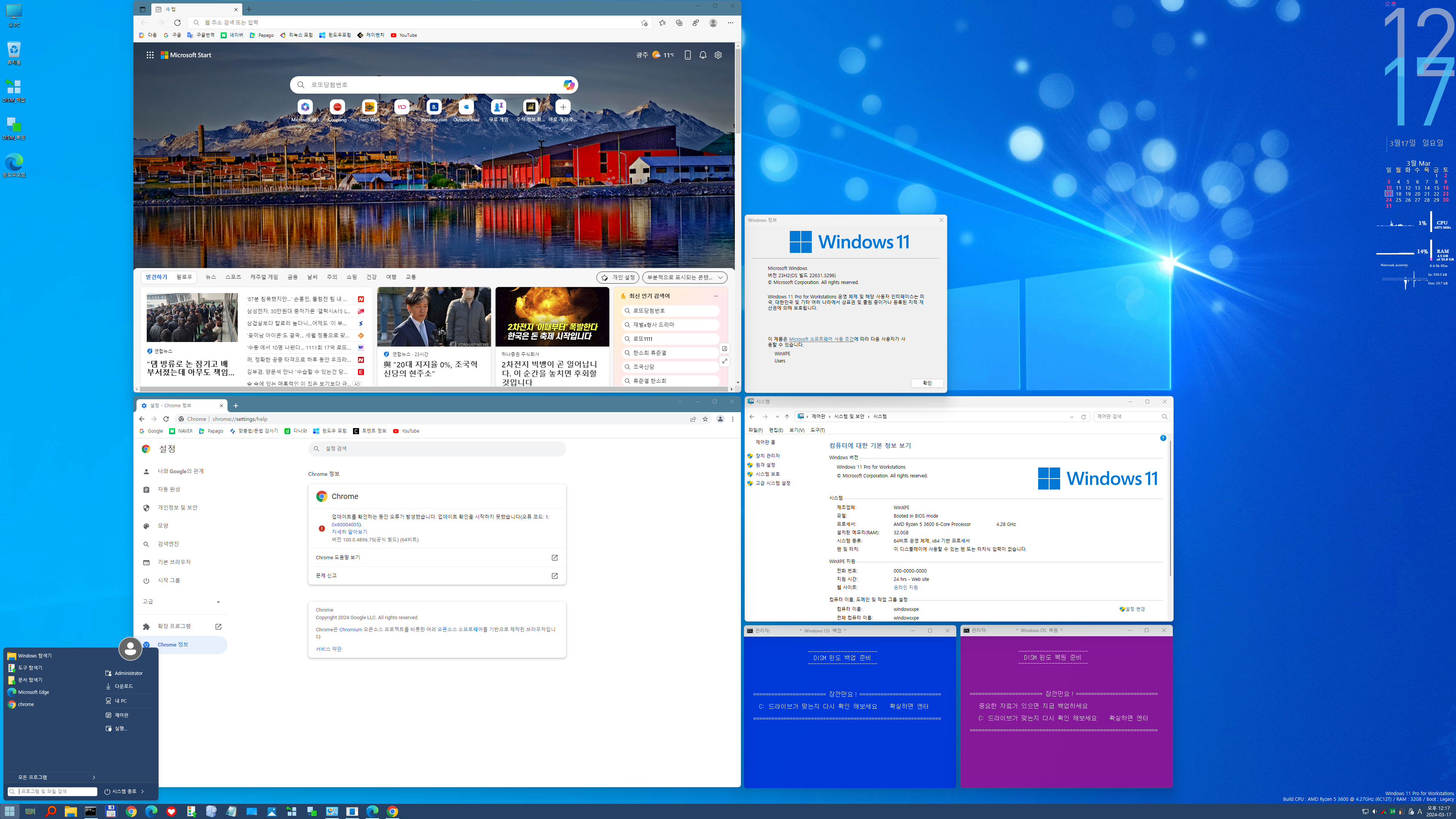1456x819 pixels.
Task: Click 제어판 검색 box in 시스템 window
Action: (x=1131, y=417)
